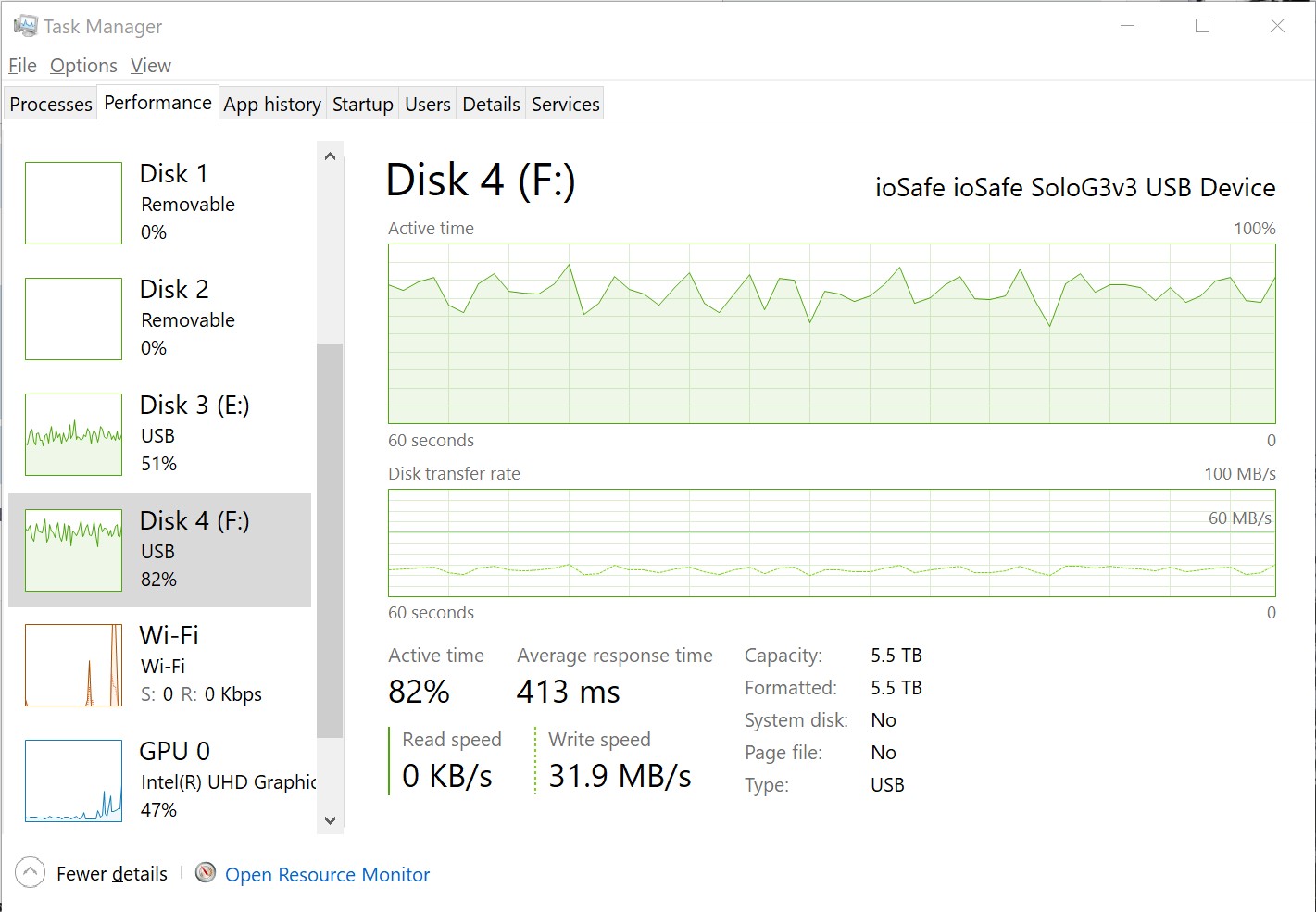Click the Disk 1 mini graph thumbnail

pyautogui.click(x=73, y=203)
